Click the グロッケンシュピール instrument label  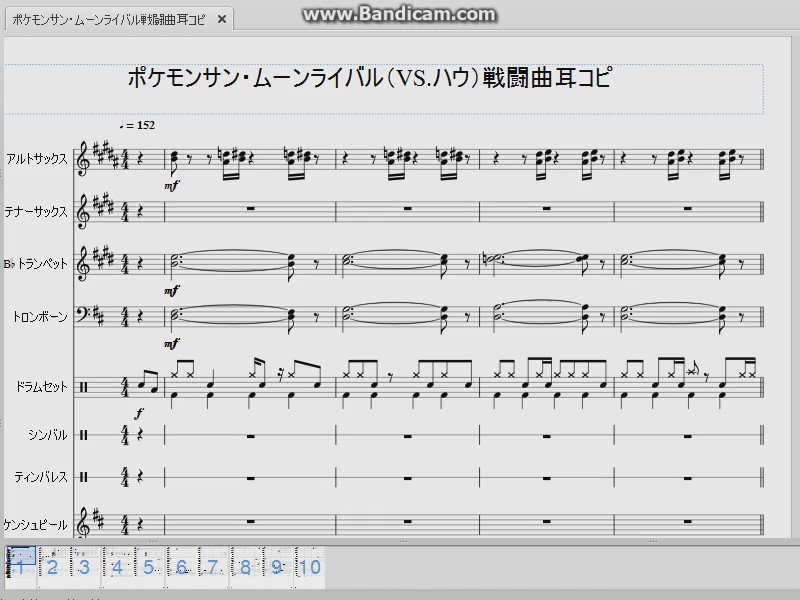point(36,524)
